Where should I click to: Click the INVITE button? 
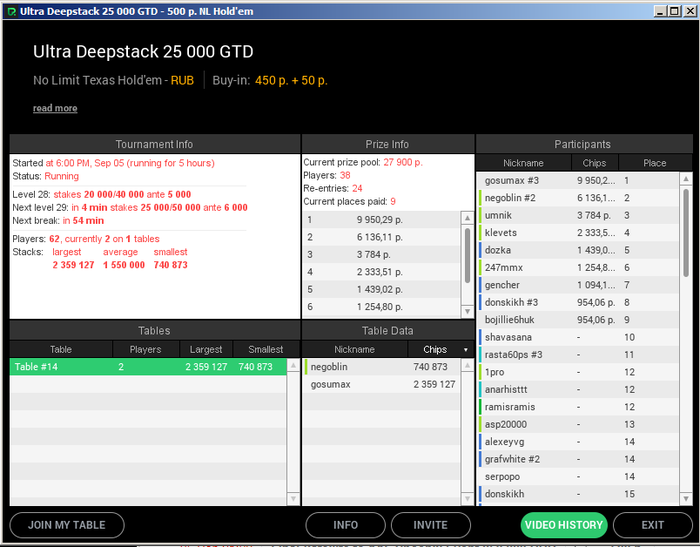(431, 525)
